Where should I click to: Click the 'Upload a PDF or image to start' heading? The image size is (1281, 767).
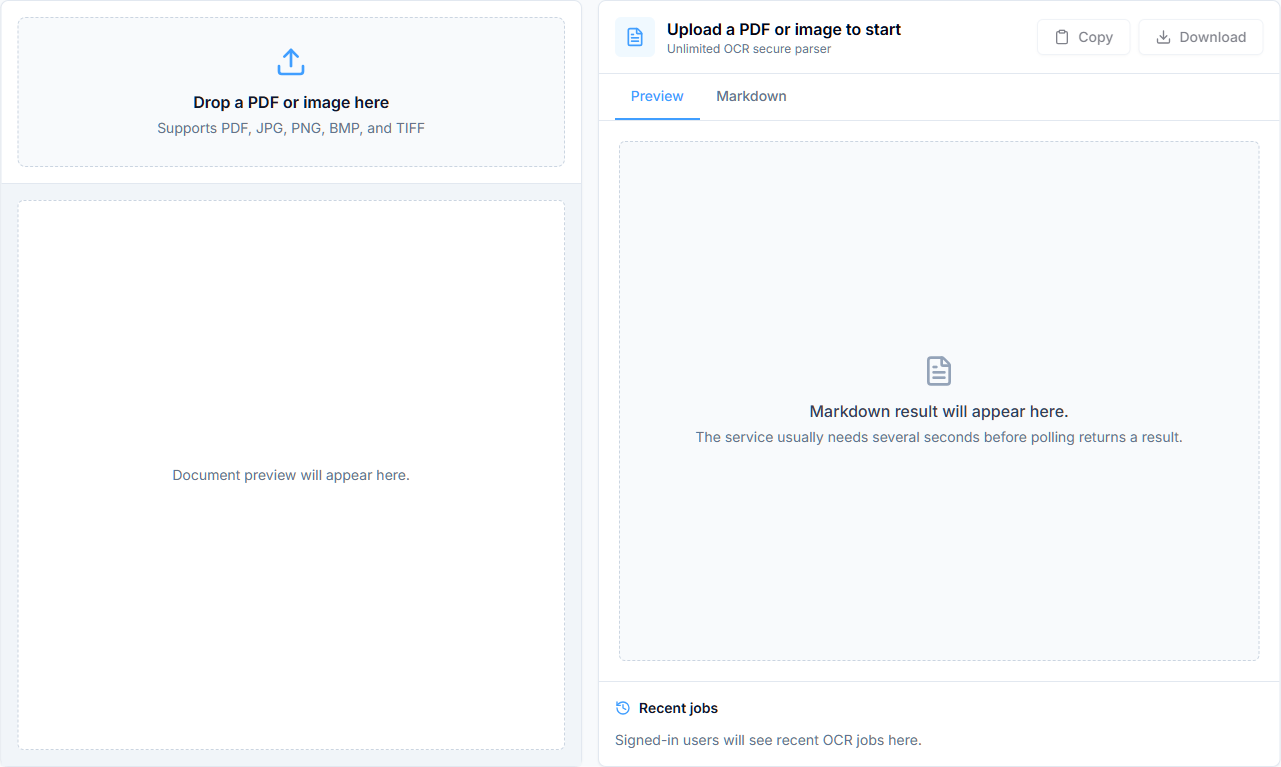(784, 29)
